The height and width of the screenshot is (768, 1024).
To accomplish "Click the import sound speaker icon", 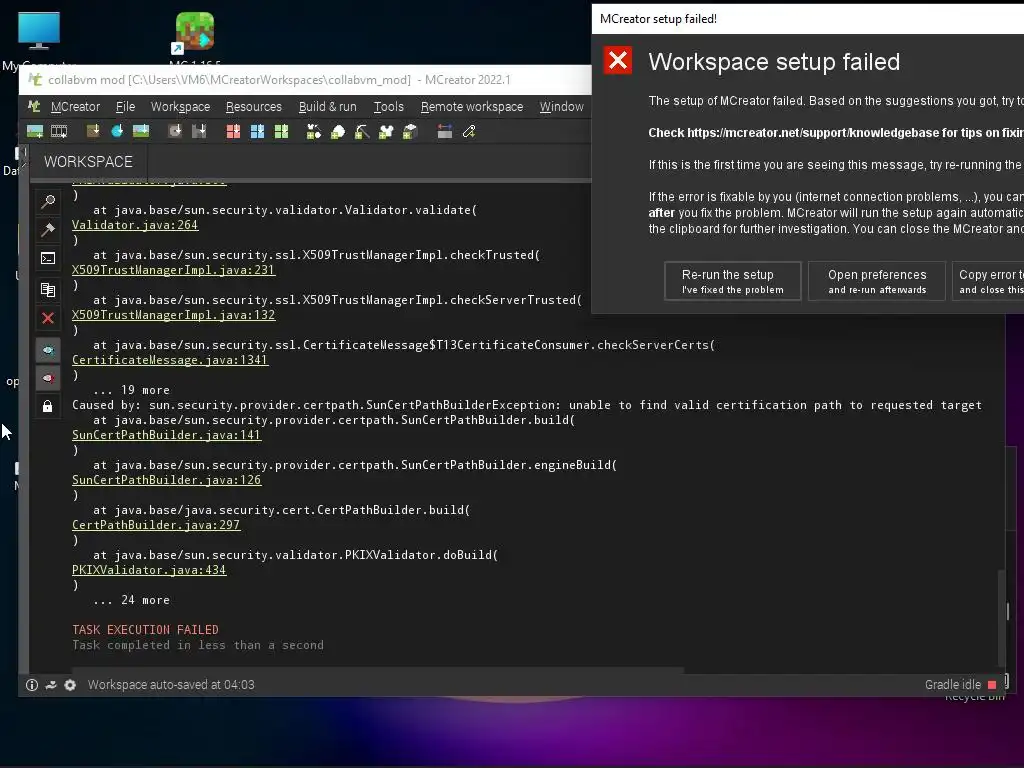I will pyautogui.click(x=175, y=132).
